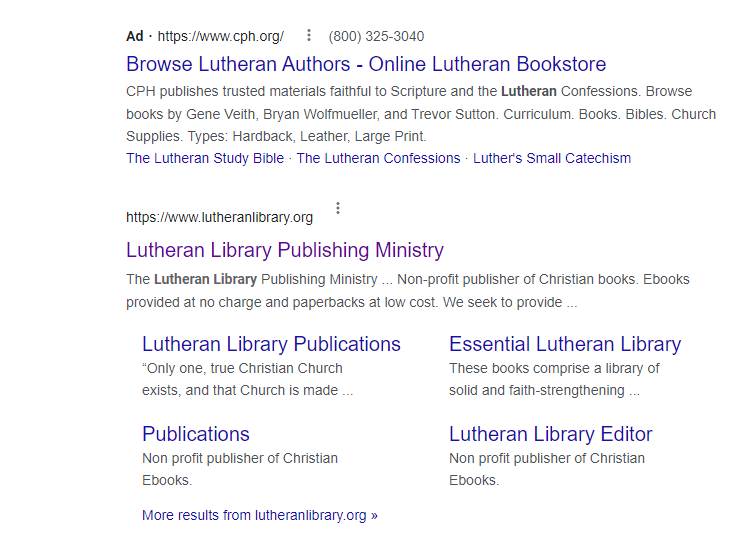The image size is (744, 555).
Task: Open Lutheran Library Publications sublink
Action: pyautogui.click(x=271, y=344)
